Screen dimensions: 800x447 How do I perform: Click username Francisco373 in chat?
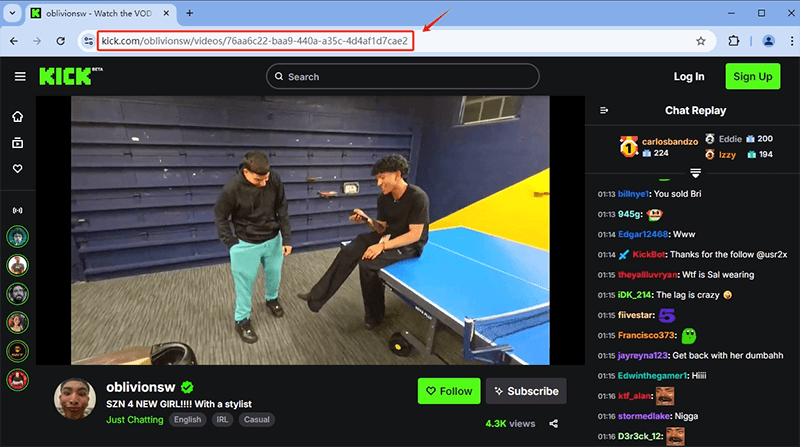click(646, 335)
